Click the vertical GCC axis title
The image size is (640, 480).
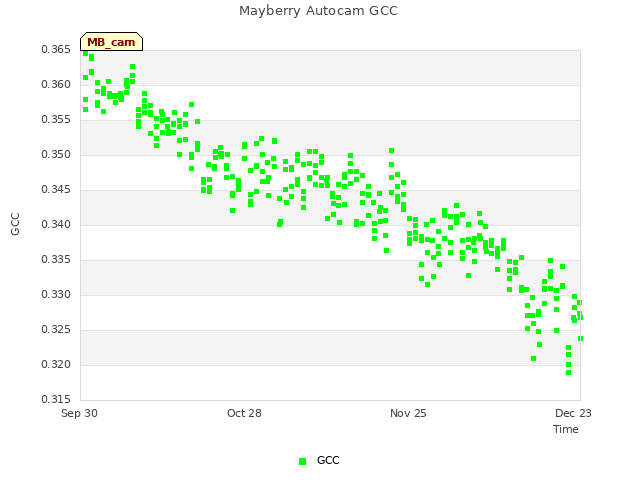click(15, 224)
